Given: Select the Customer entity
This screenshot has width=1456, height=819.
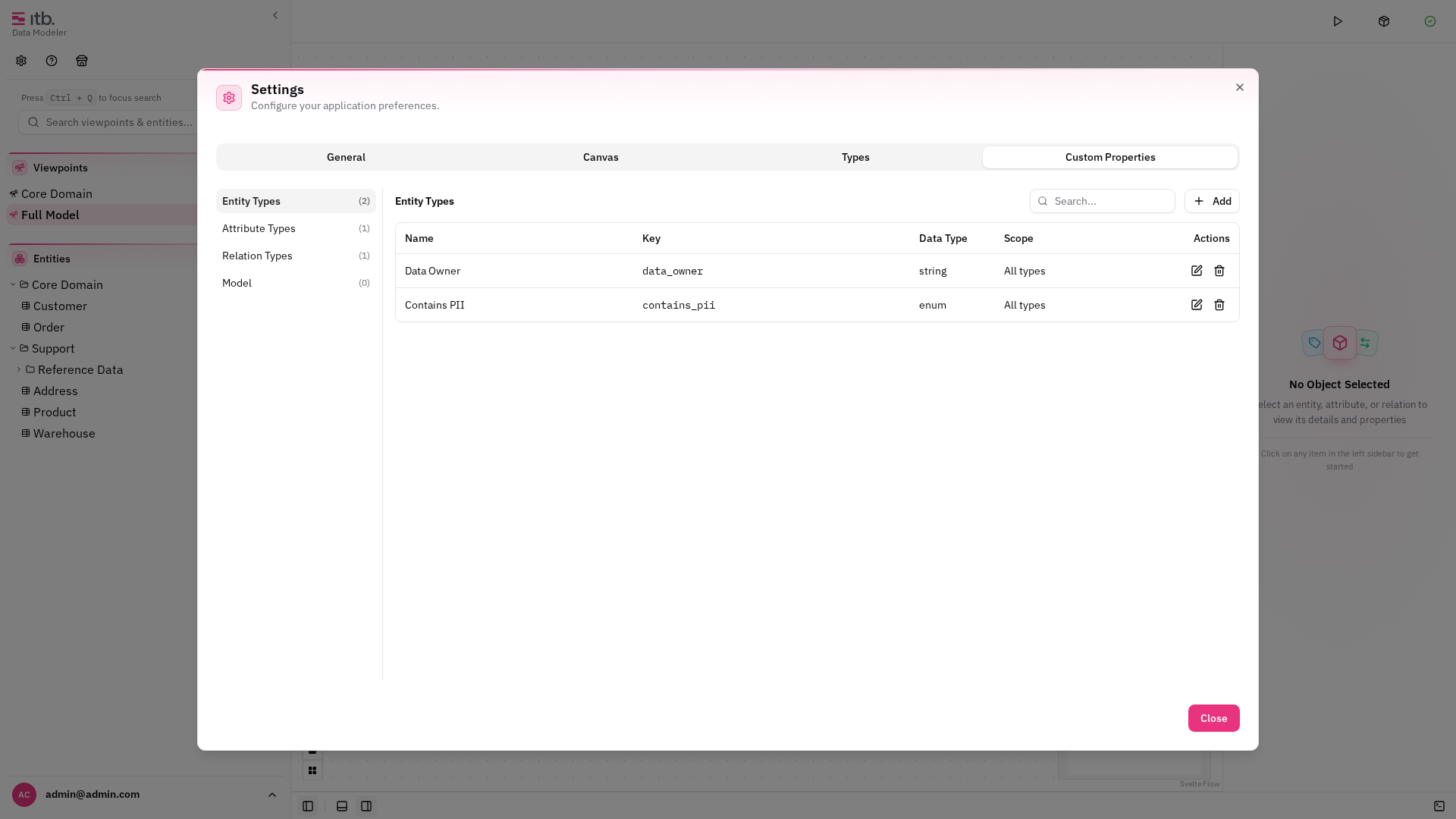Looking at the screenshot, I should (x=60, y=306).
